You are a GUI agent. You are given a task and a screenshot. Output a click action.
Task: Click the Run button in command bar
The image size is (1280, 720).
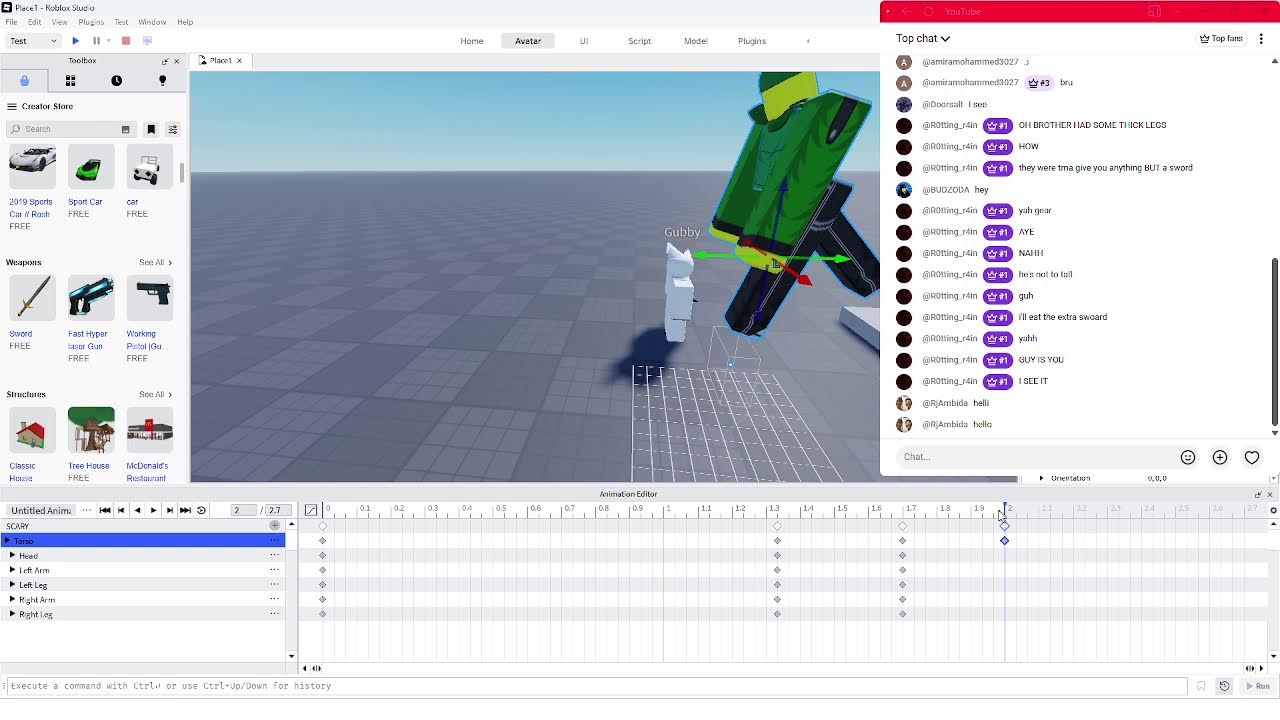(1257, 686)
